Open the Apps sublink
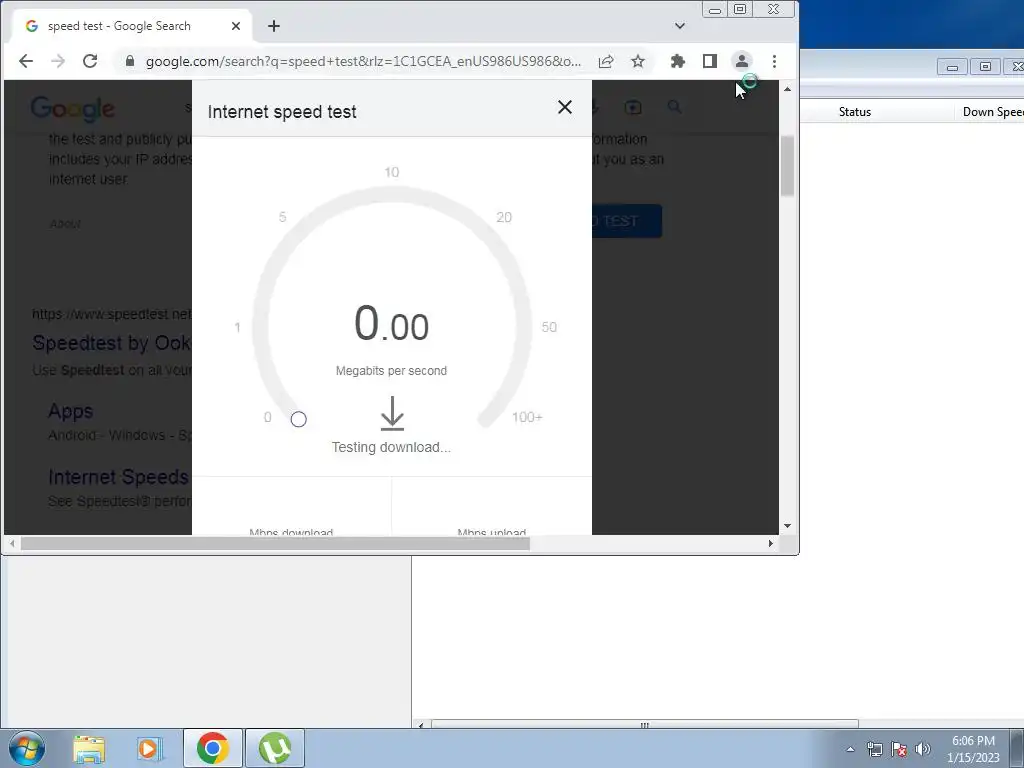 click(x=71, y=411)
